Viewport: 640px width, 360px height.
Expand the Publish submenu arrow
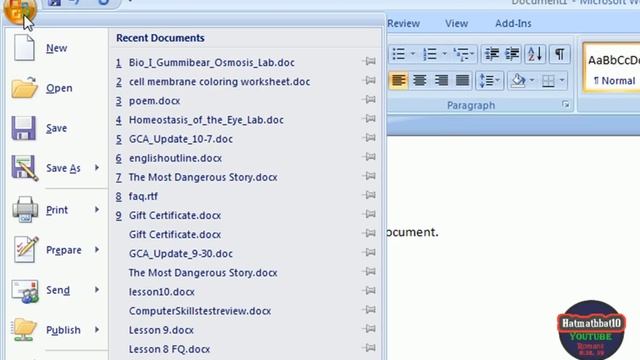(x=97, y=329)
